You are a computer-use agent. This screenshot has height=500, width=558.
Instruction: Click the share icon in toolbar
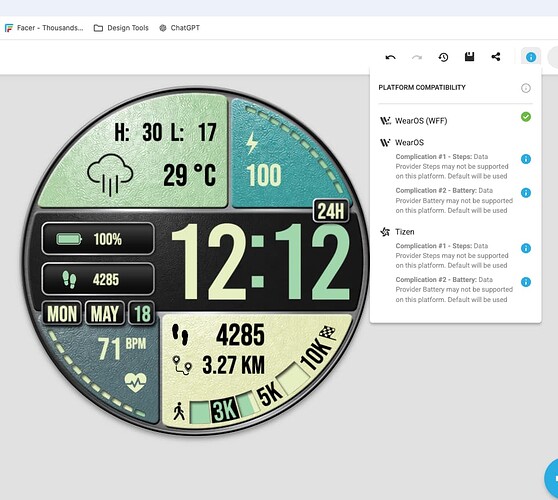tap(496, 57)
